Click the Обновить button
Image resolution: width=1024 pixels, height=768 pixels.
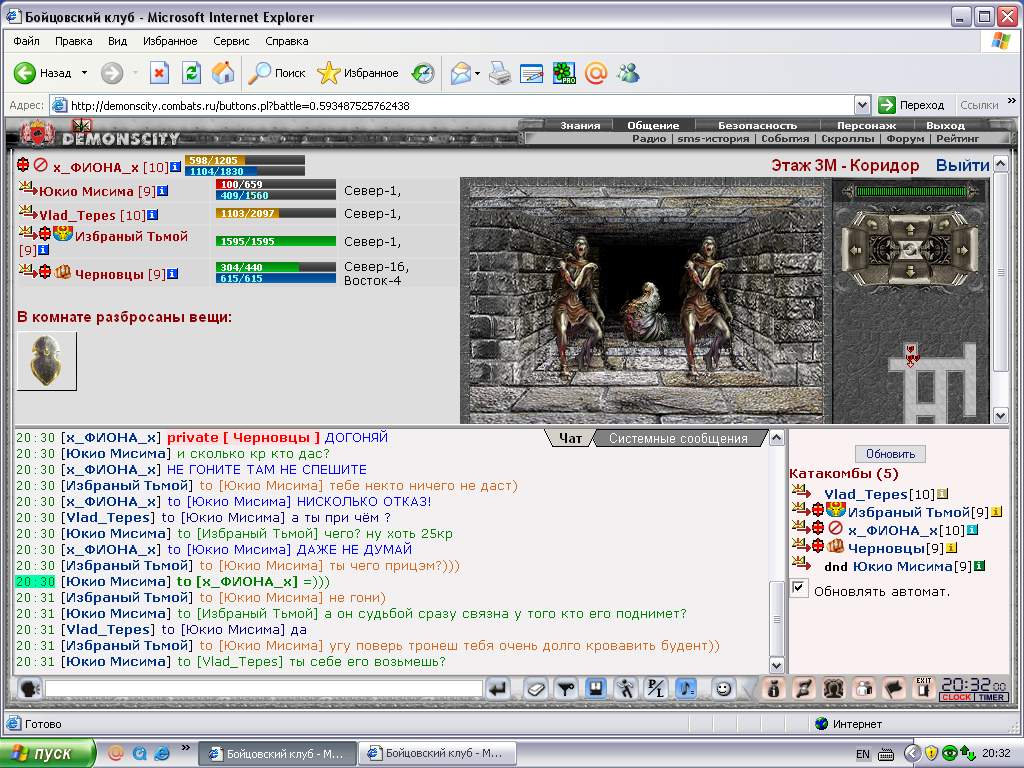coord(890,453)
